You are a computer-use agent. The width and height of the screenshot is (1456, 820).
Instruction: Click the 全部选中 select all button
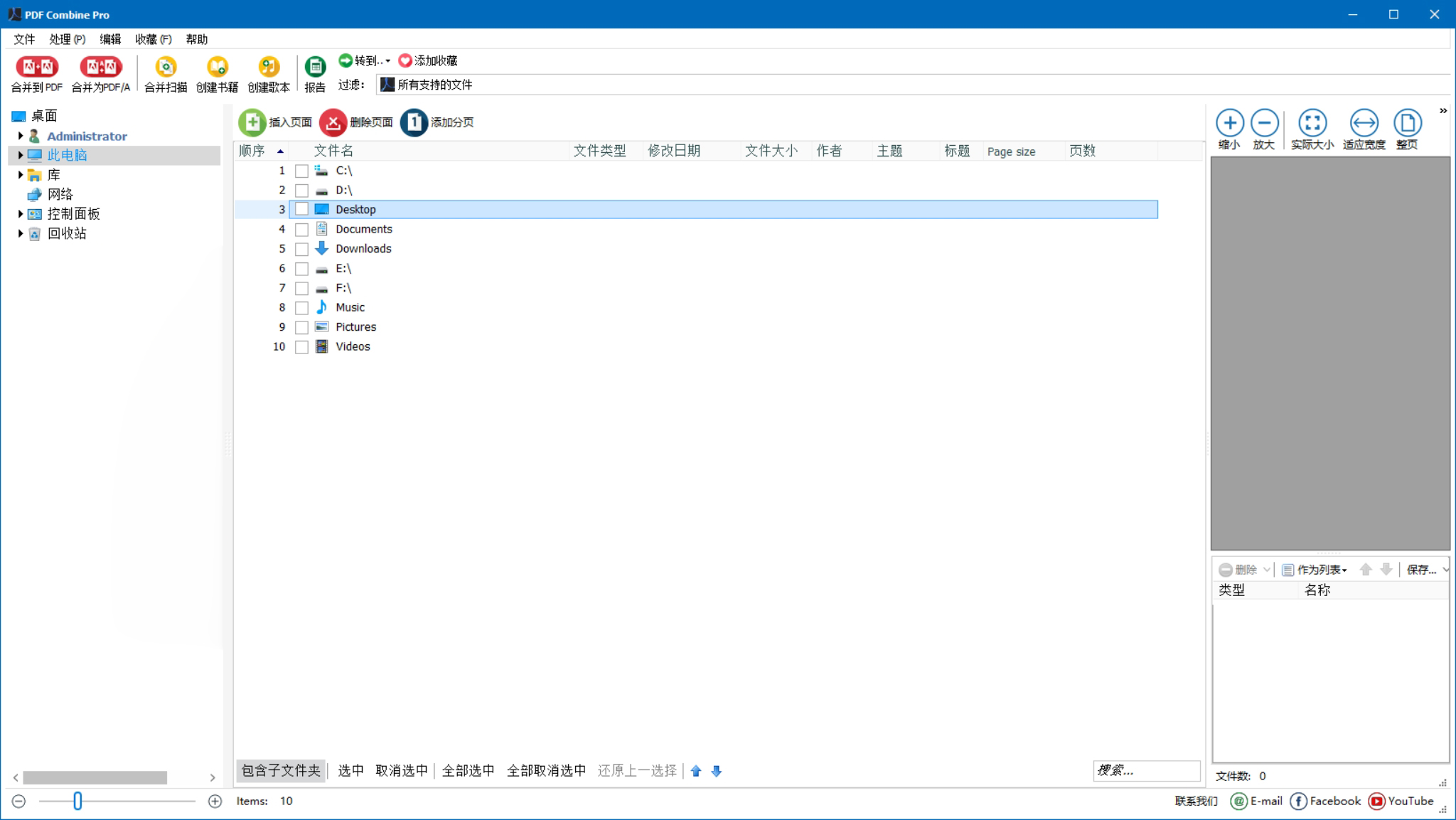[x=468, y=770]
